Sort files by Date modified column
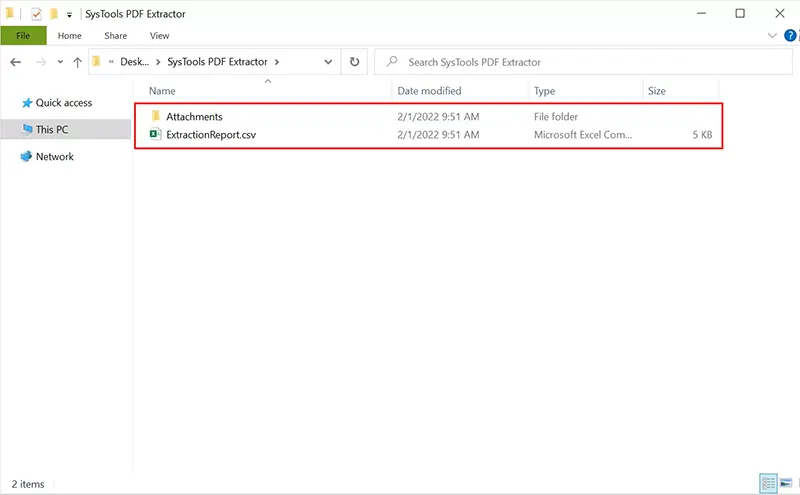Image resolution: width=800 pixels, height=495 pixels. click(x=429, y=91)
